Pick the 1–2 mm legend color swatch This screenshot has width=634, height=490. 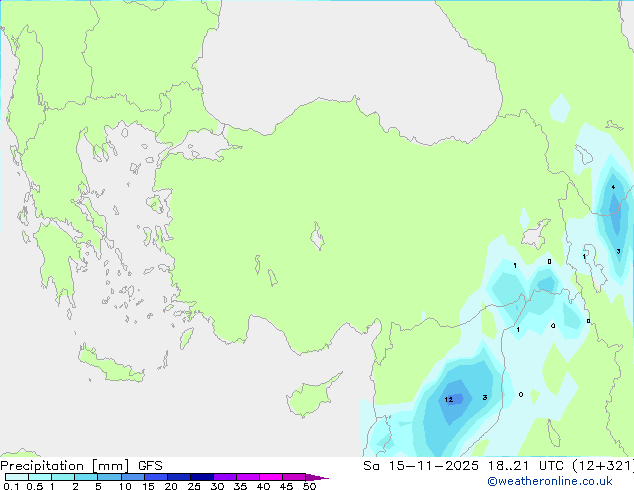pos(63,477)
